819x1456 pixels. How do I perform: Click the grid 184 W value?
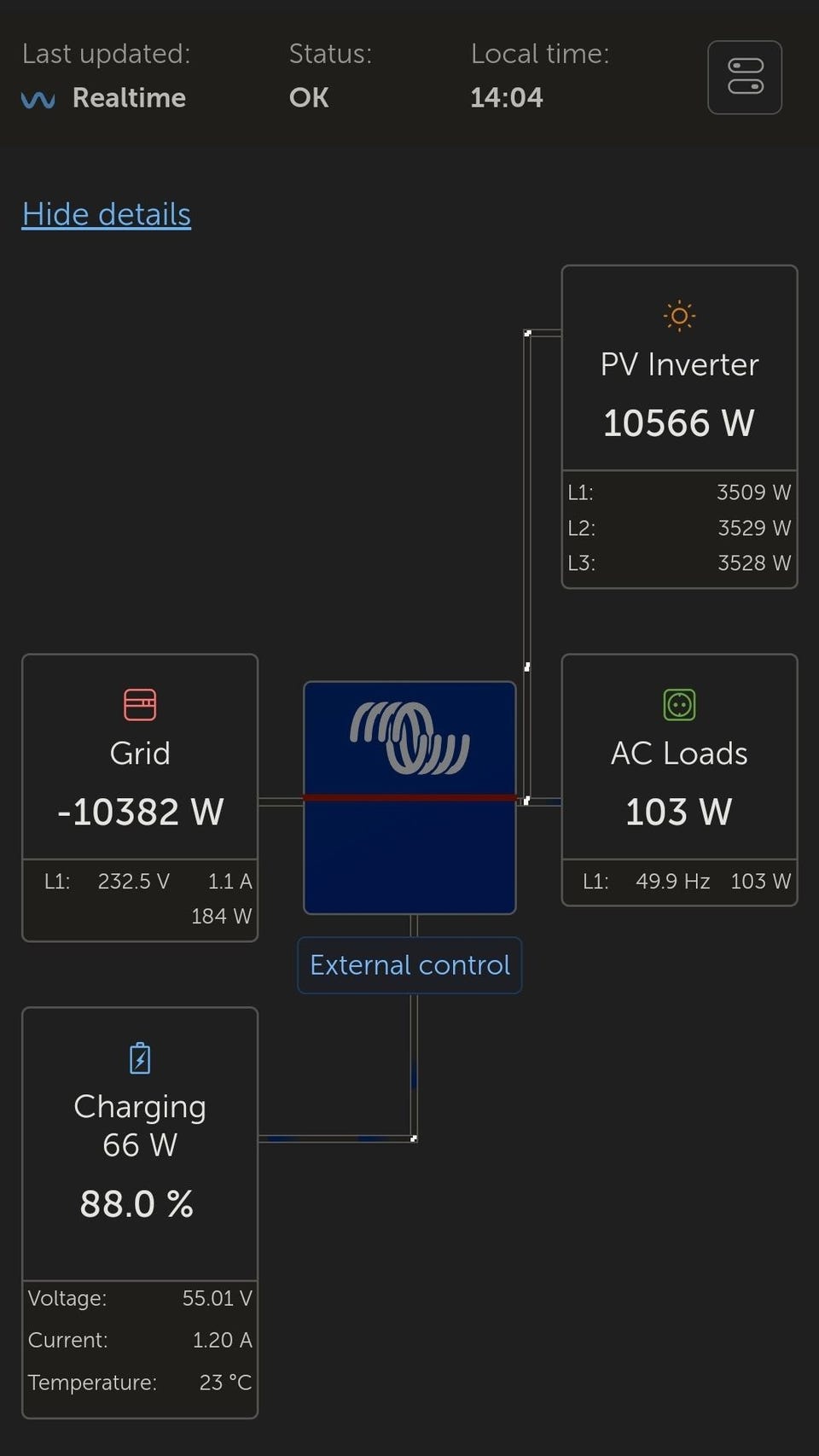click(x=222, y=917)
